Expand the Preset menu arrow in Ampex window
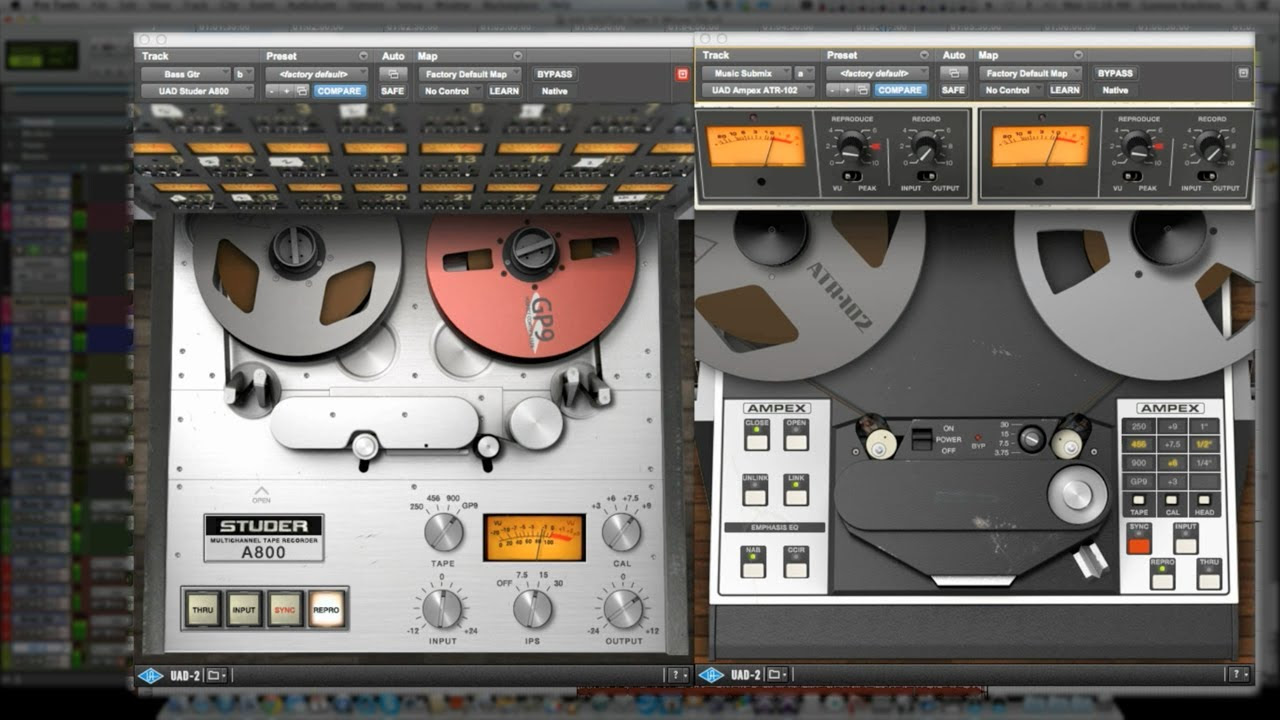The width and height of the screenshot is (1280, 720). pyautogui.click(x=923, y=55)
